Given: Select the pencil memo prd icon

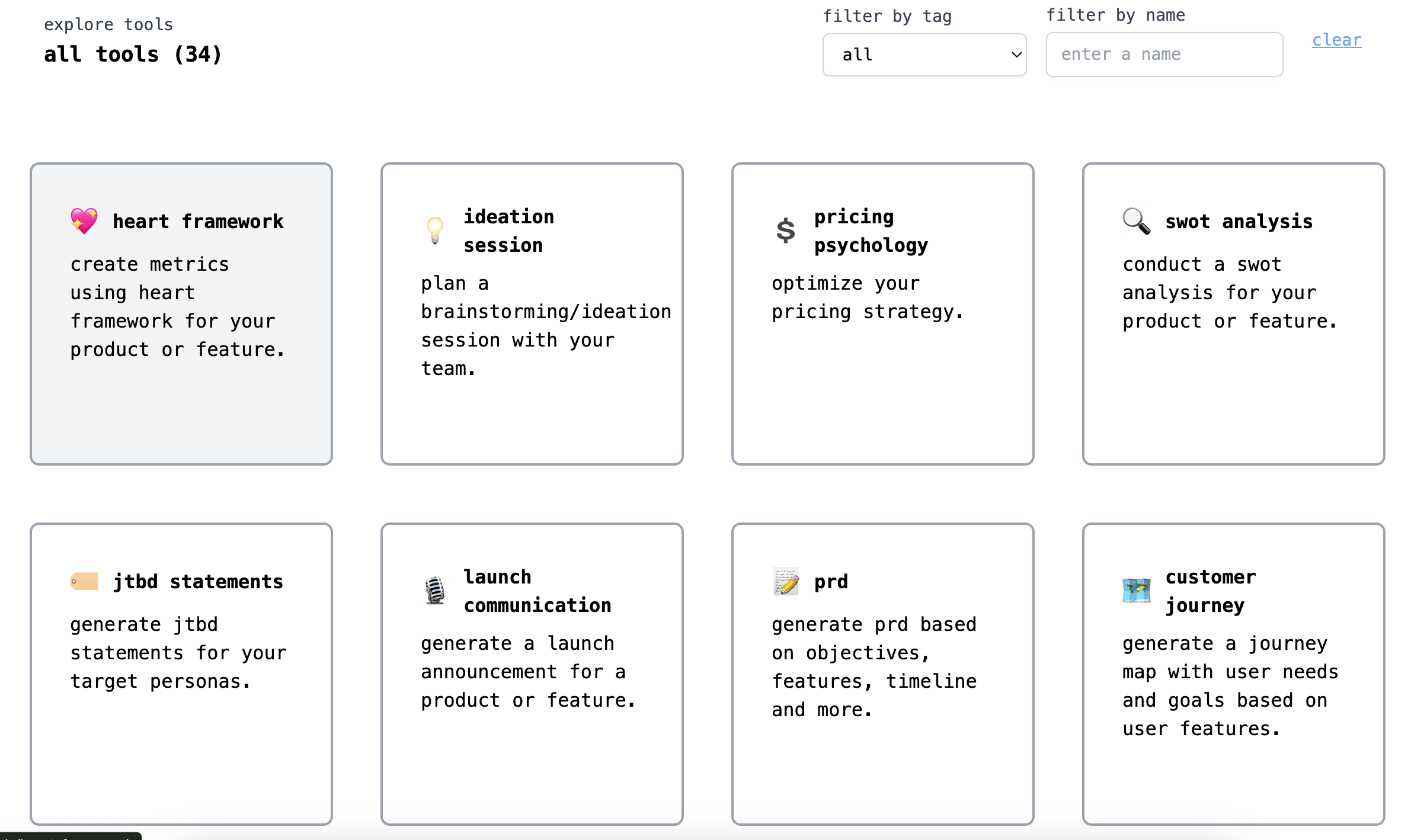Looking at the screenshot, I should click(785, 582).
